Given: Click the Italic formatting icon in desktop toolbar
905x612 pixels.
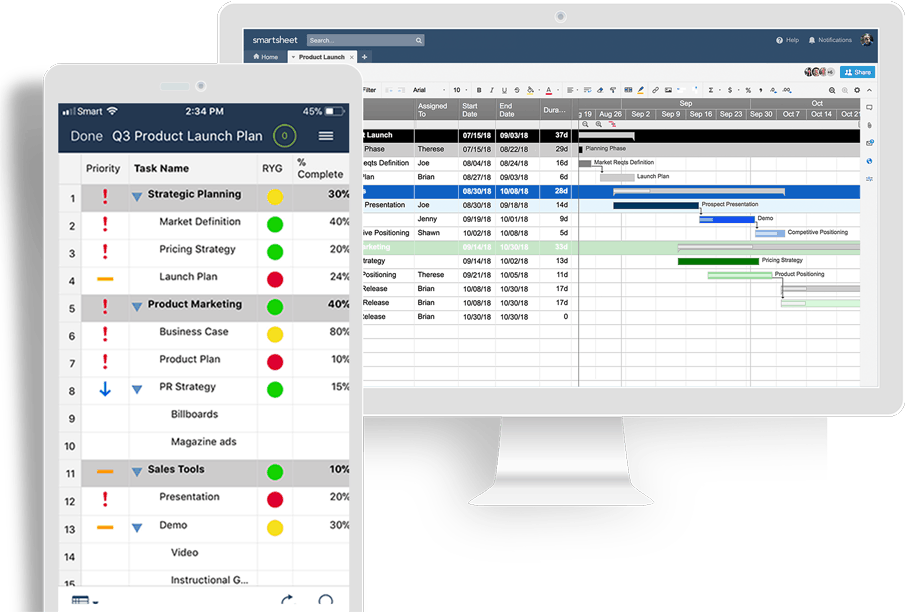Looking at the screenshot, I should 492,90.
